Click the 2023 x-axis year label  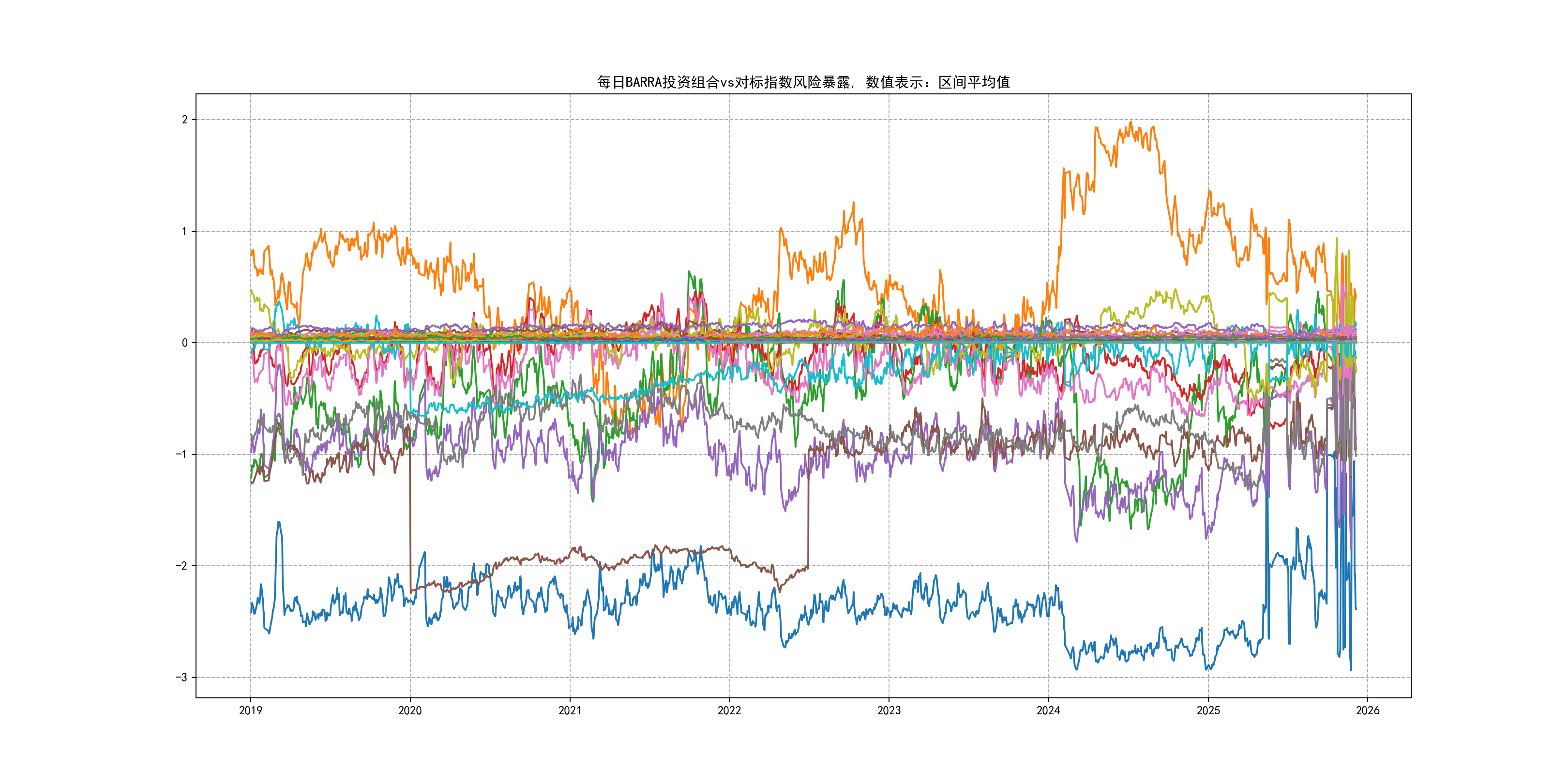[889, 710]
